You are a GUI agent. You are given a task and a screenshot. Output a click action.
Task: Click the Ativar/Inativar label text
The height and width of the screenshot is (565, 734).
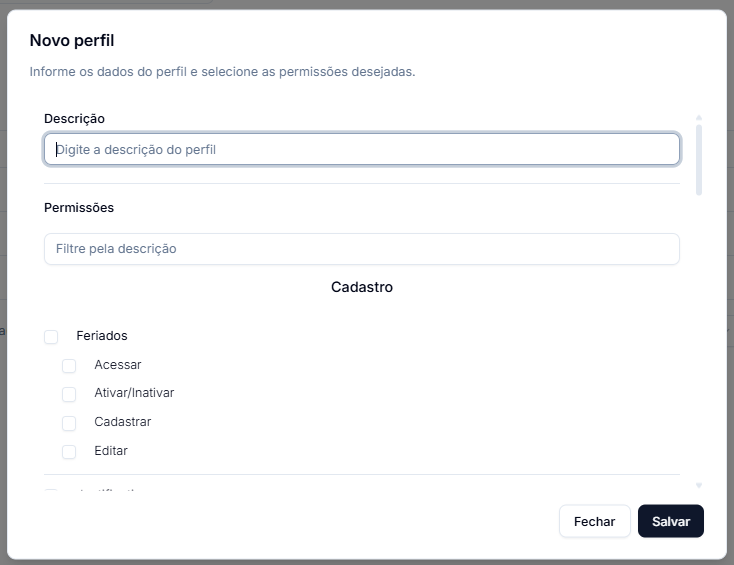(134, 393)
